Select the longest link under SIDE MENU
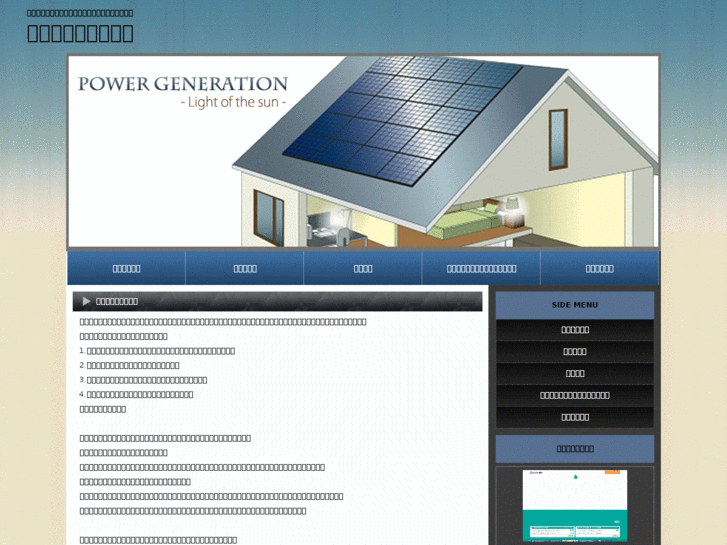Image resolution: width=727 pixels, height=545 pixels. tap(575, 395)
